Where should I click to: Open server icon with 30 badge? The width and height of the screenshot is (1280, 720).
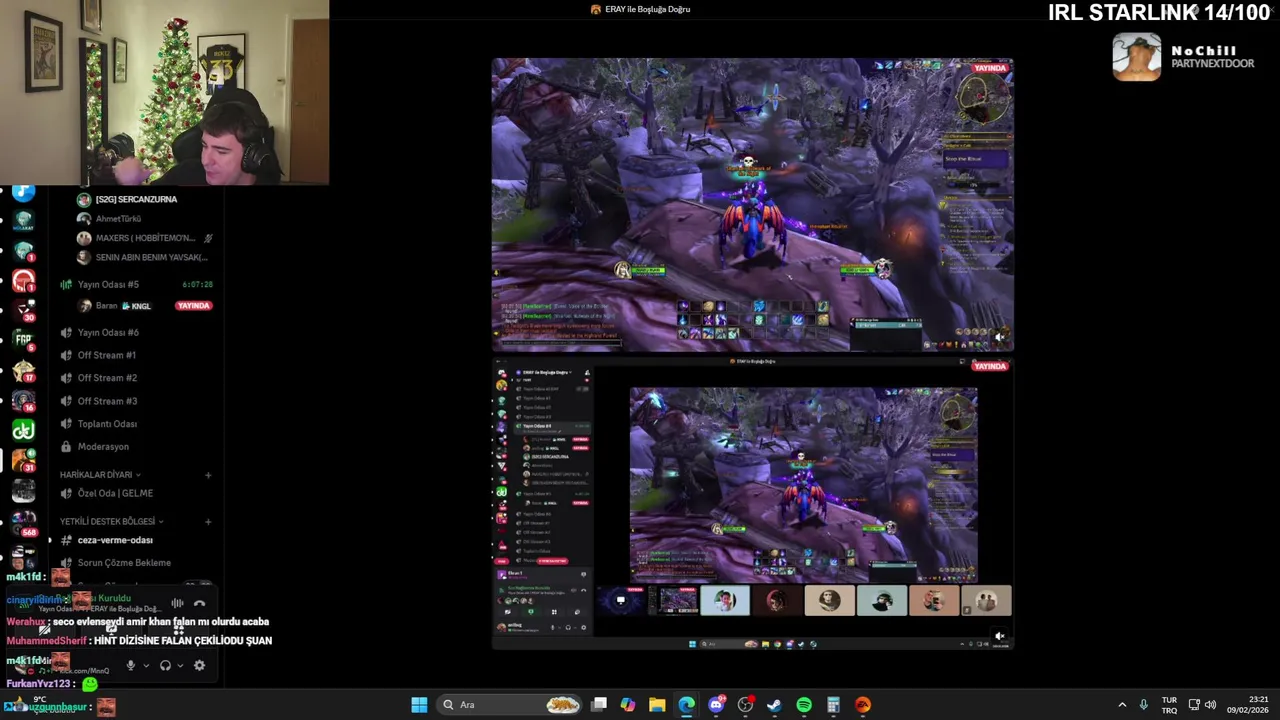23,311
